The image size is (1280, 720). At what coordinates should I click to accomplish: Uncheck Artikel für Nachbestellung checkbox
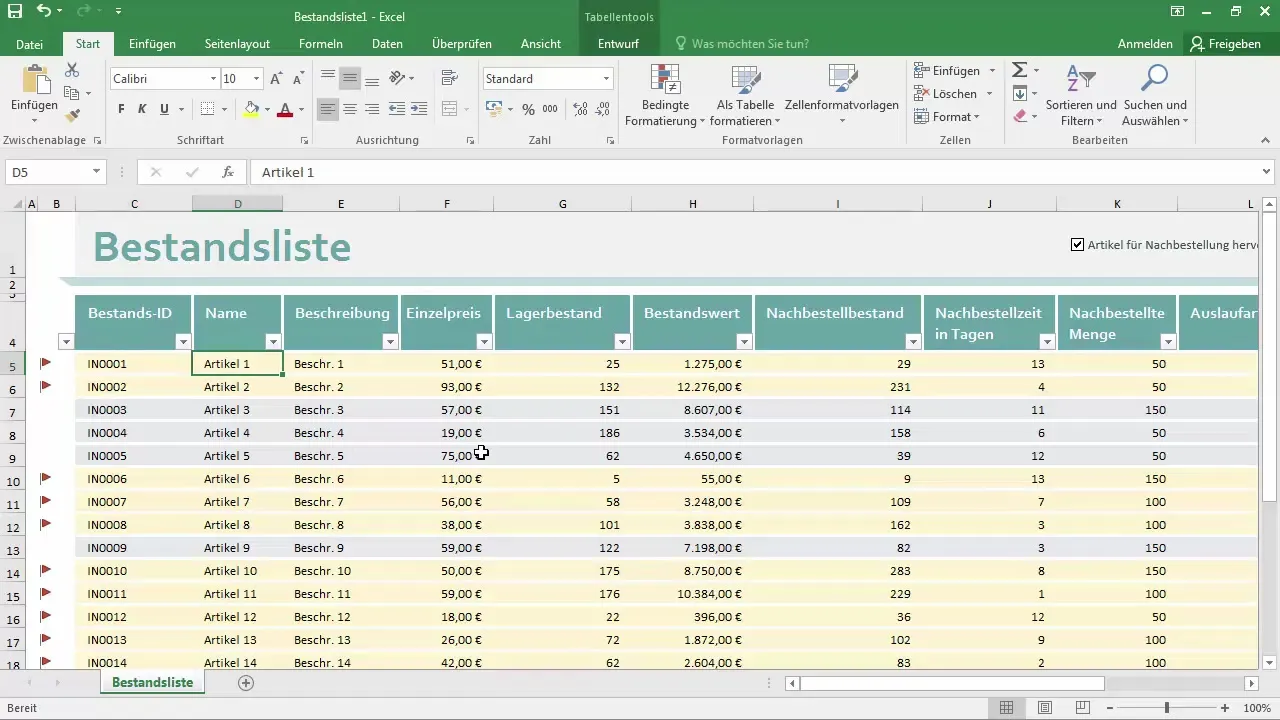tap(1077, 245)
